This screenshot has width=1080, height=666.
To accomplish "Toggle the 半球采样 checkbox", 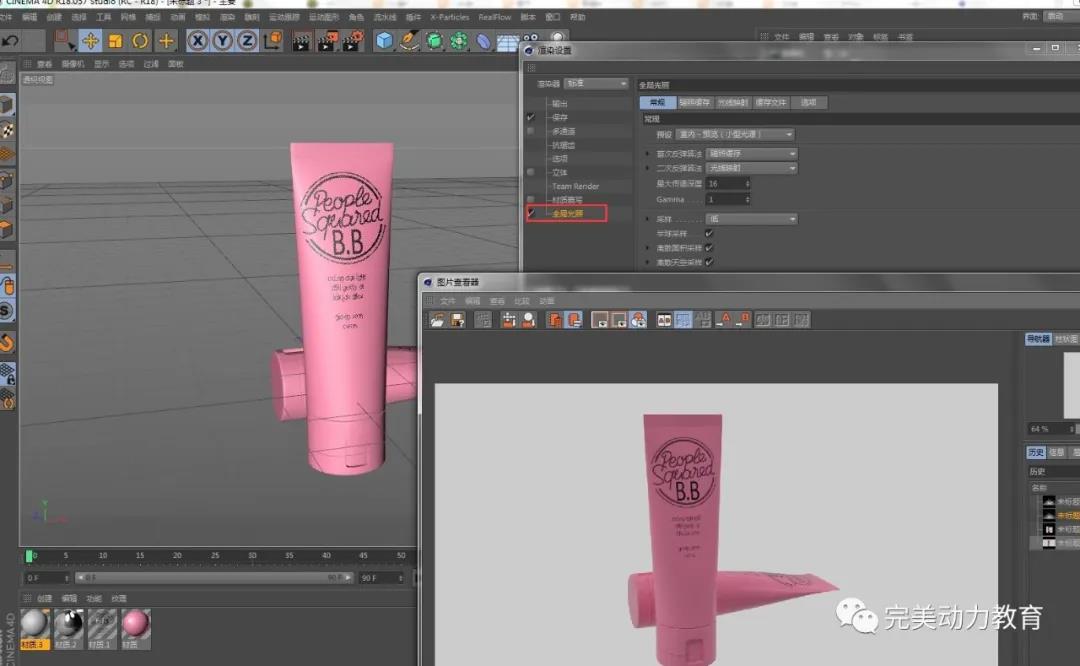I will [x=709, y=233].
